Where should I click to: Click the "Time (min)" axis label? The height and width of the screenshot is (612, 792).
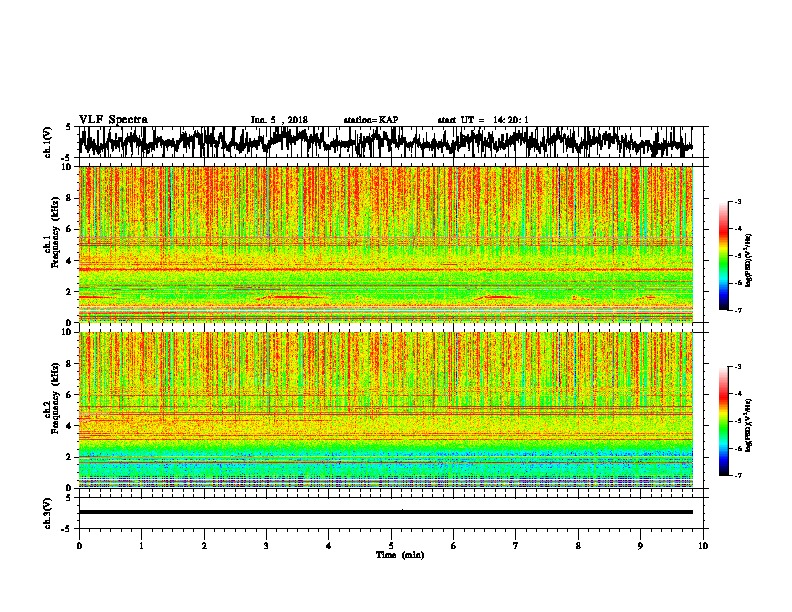tap(400, 555)
